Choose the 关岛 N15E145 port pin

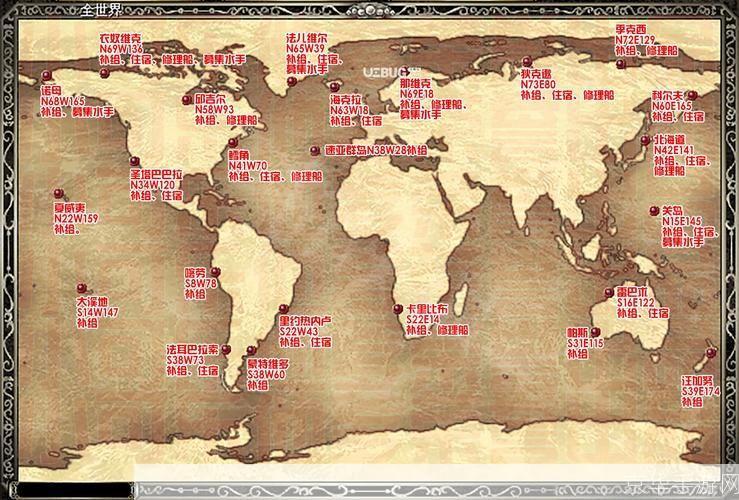tap(654, 211)
